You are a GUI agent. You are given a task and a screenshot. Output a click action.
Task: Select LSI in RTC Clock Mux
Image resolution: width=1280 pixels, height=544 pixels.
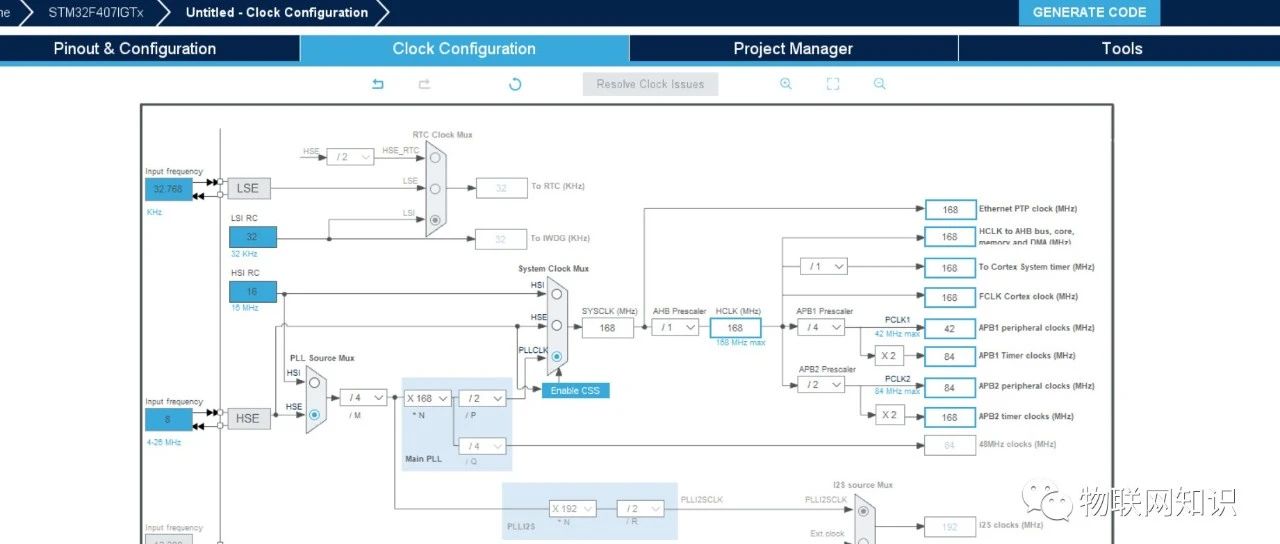[x=434, y=219]
